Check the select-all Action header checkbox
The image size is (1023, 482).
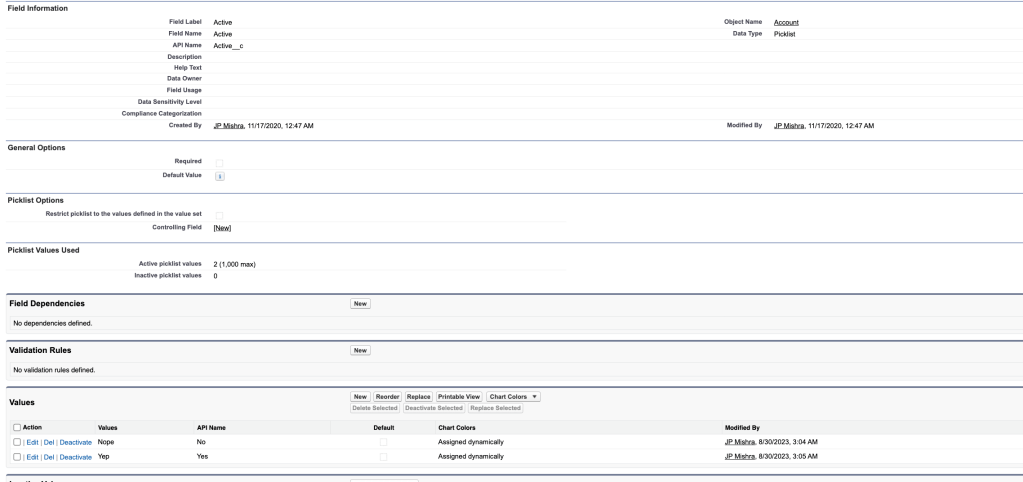click(x=14, y=428)
